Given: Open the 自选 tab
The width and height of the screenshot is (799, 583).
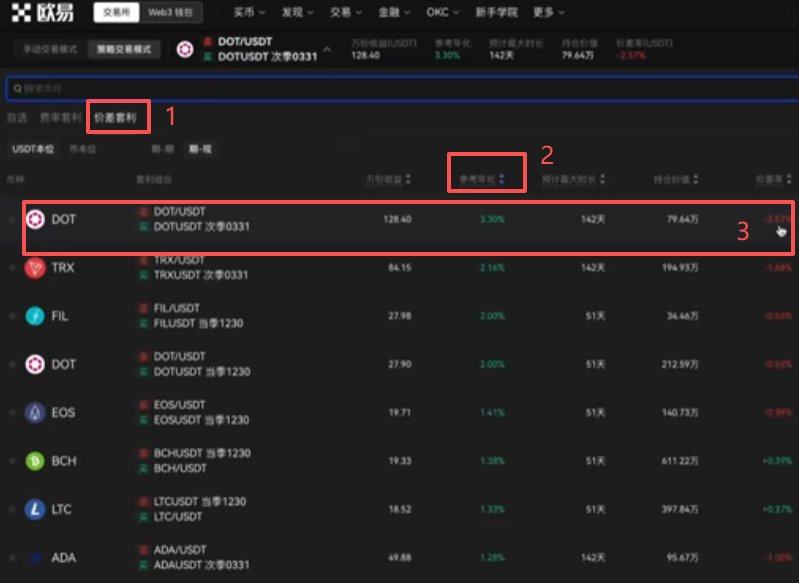Looking at the screenshot, I should (17, 118).
